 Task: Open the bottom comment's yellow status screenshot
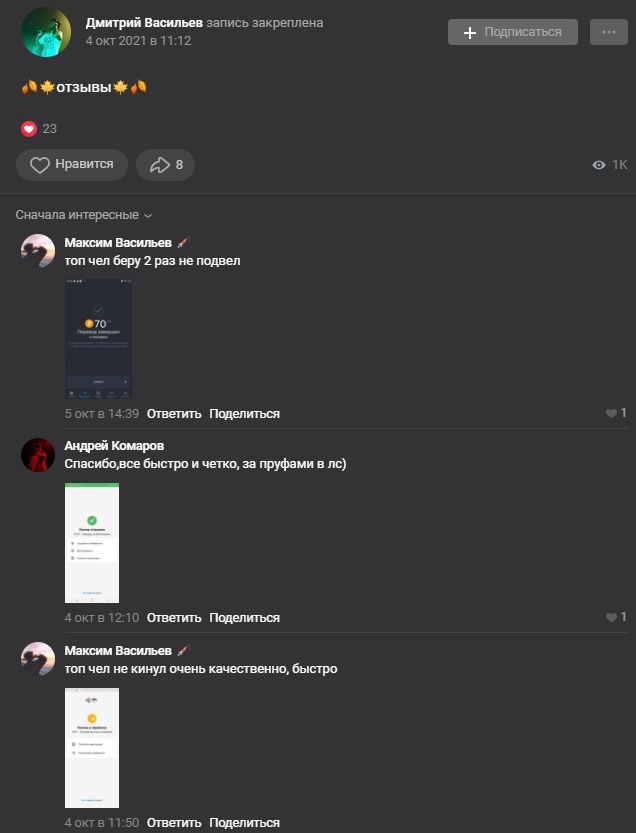click(92, 747)
